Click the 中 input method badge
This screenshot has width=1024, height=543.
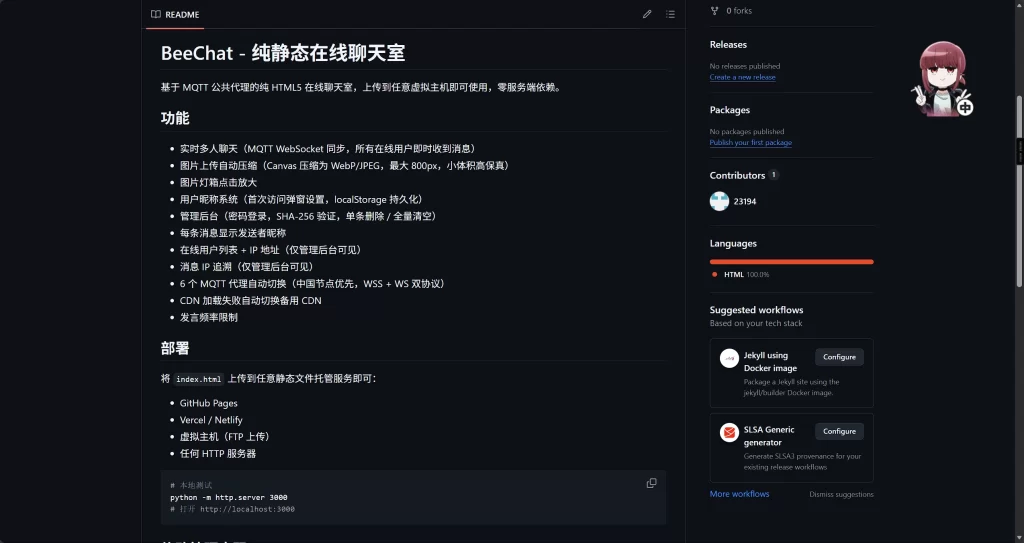(965, 107)
